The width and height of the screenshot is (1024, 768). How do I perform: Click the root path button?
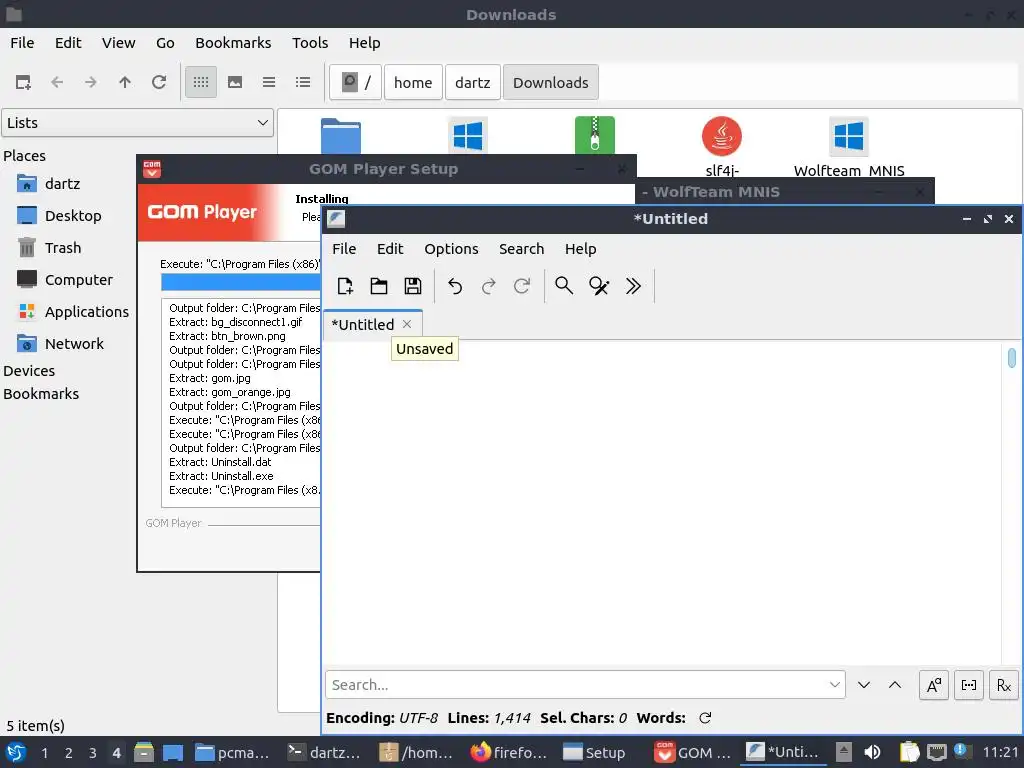point(356,82)
